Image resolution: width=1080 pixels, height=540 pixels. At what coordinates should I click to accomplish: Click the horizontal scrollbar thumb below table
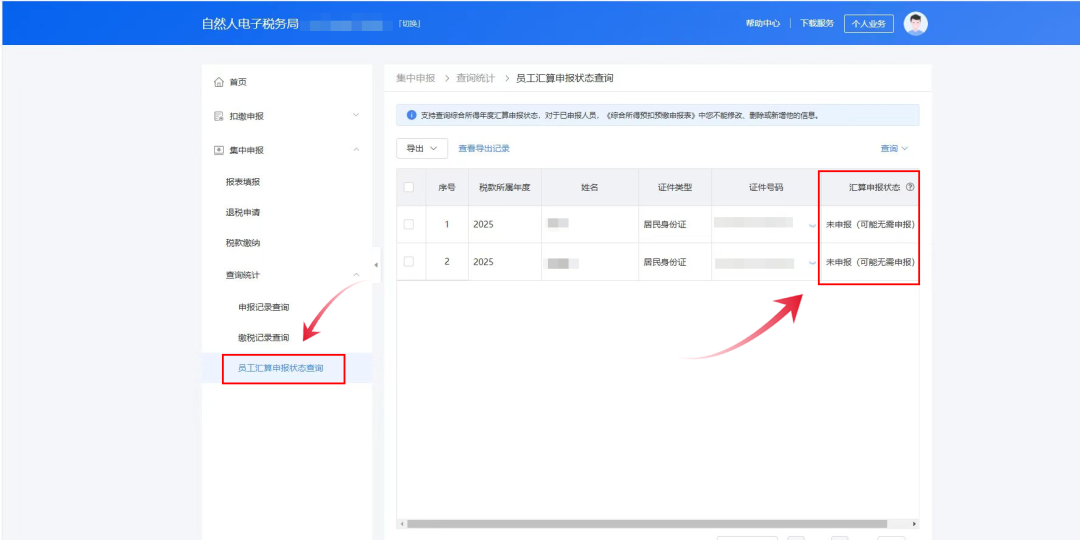point(647,523)
